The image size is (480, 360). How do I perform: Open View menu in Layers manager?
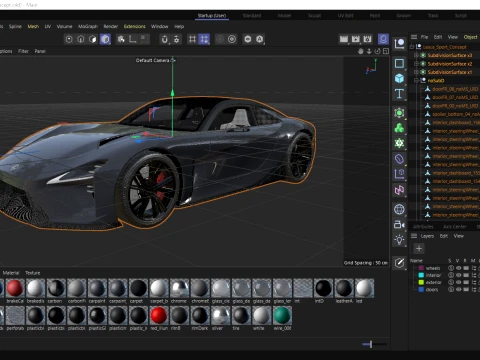[x=459, y=236]
